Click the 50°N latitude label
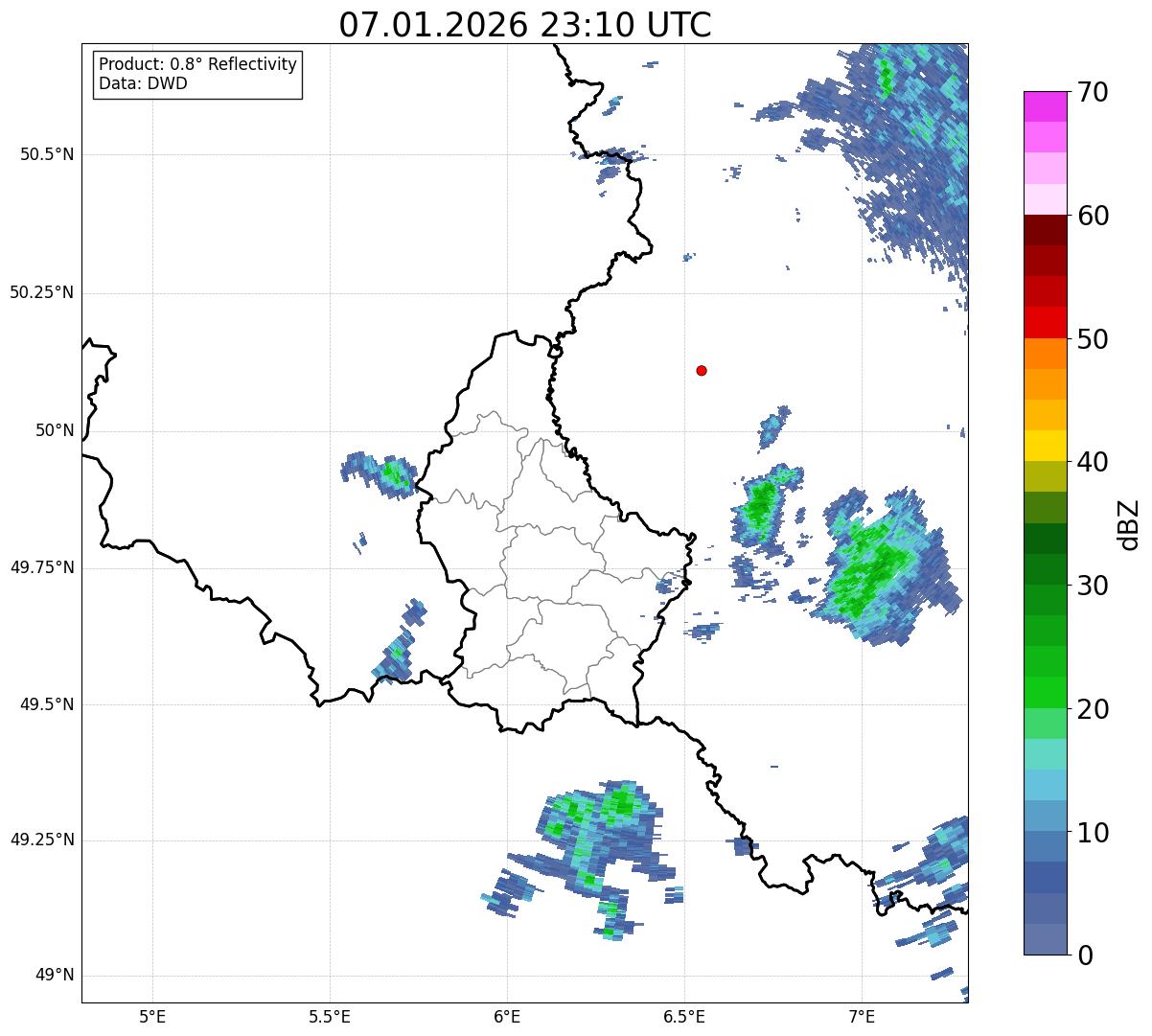1152x1036 pixels. [55, 430]
